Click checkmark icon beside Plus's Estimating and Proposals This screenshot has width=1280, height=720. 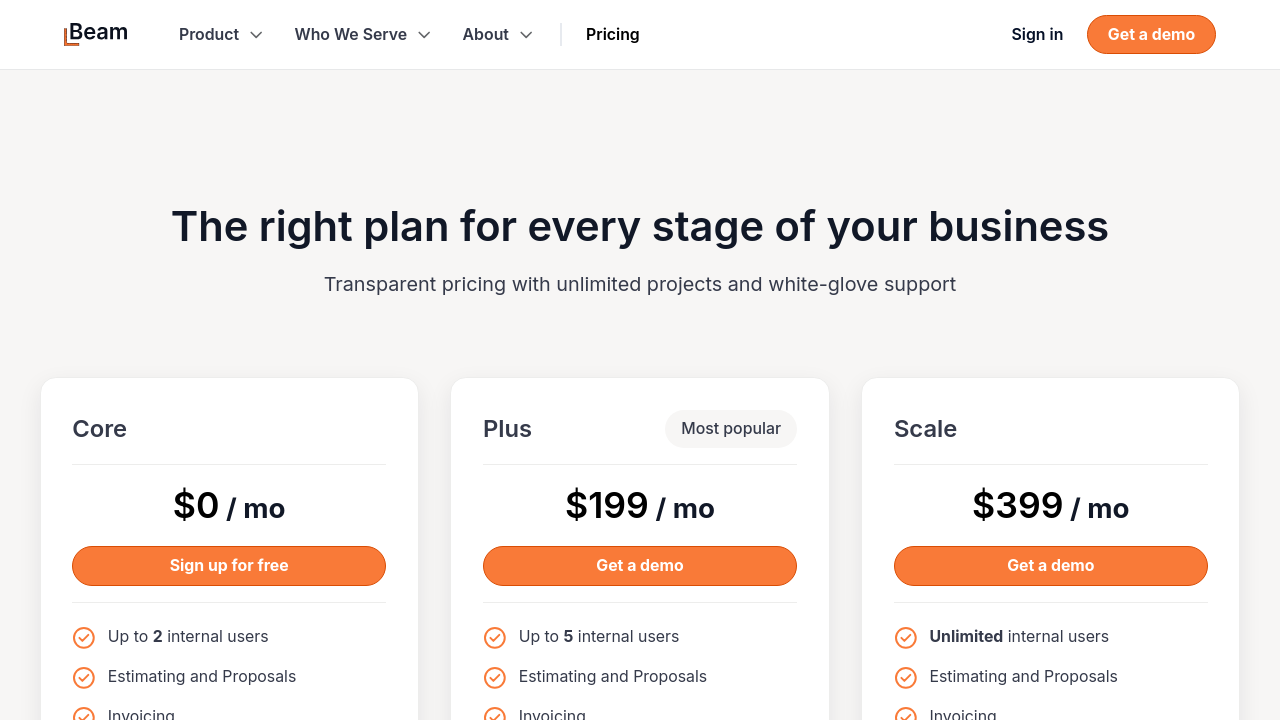(x=495, y=677)
